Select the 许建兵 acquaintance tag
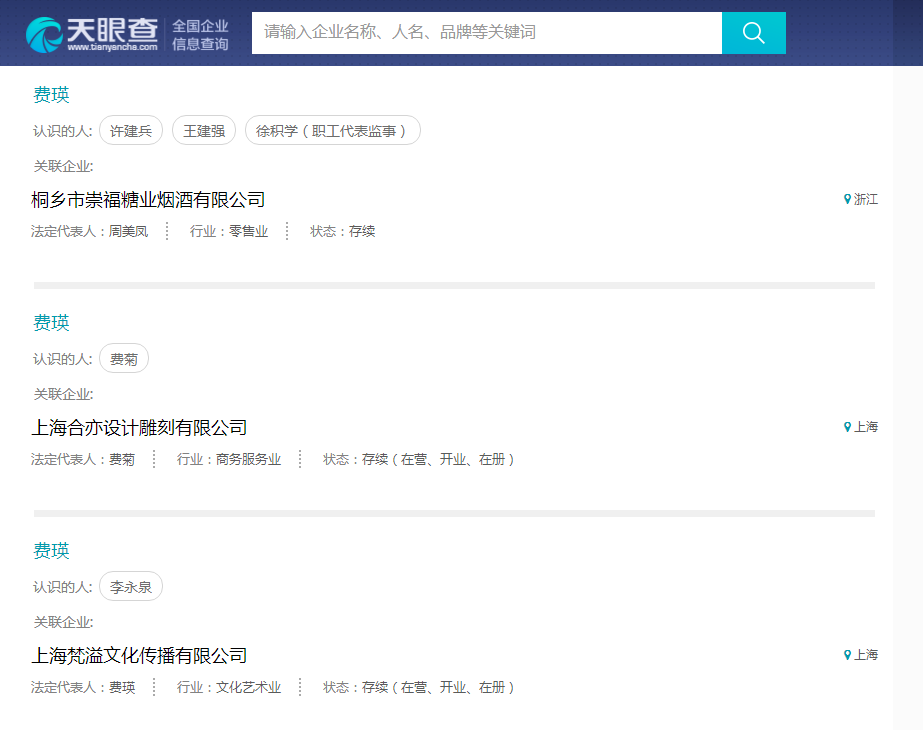The width and height of the screenshot is (923, 730). (x=131, y=131)
